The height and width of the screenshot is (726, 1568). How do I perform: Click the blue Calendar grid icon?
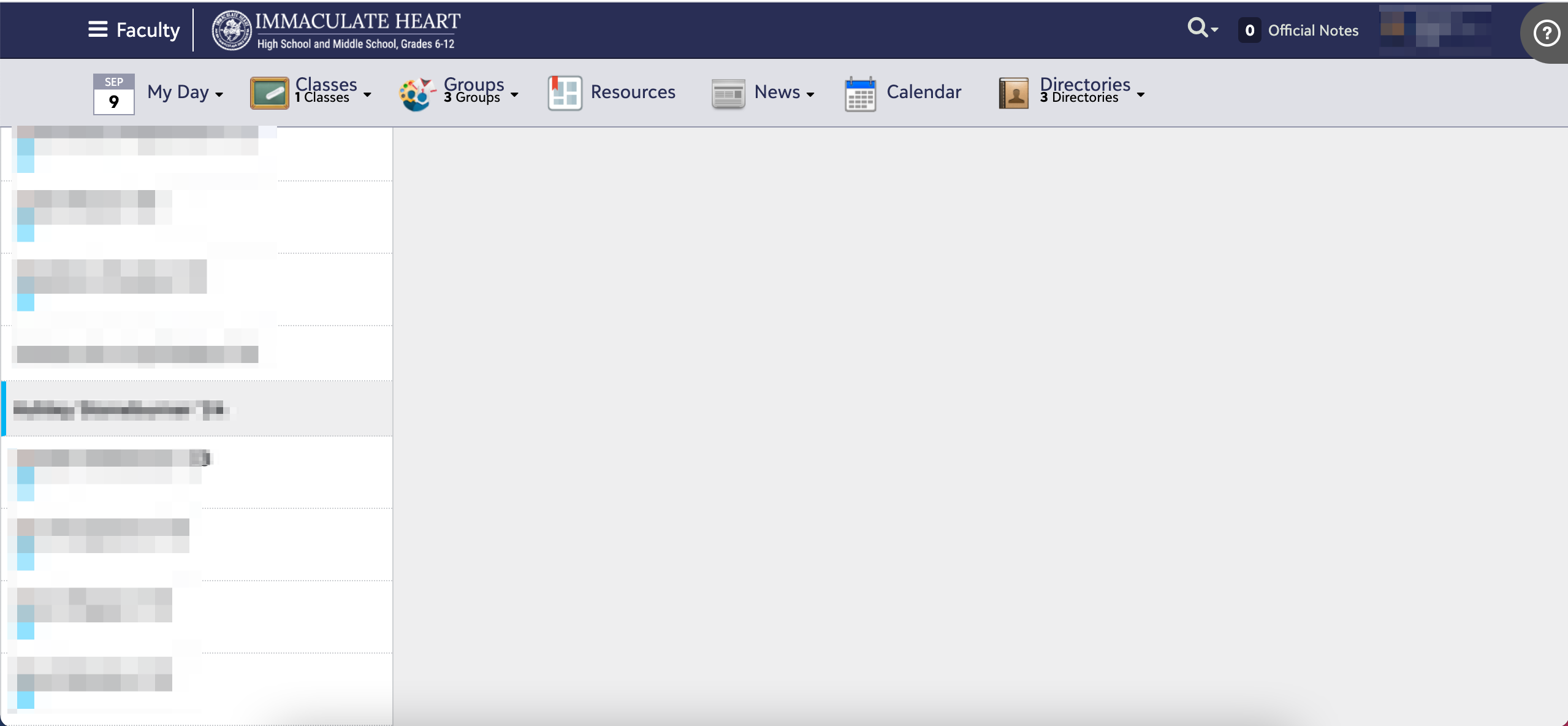pyautogui.click(x=860, y=94)
